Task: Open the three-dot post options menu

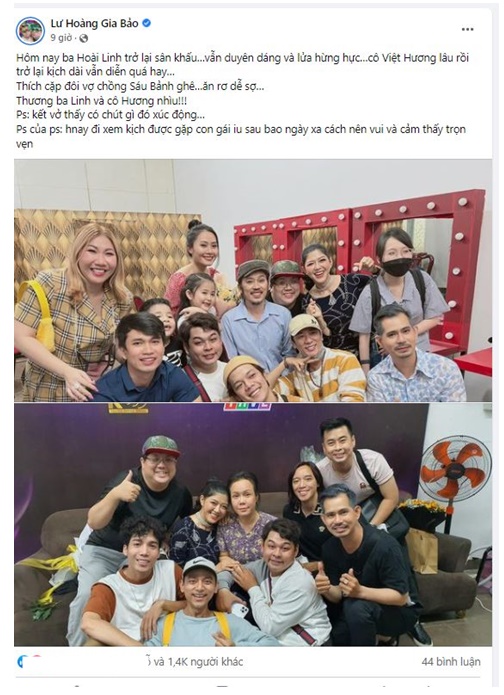Action: coord(467,29)
